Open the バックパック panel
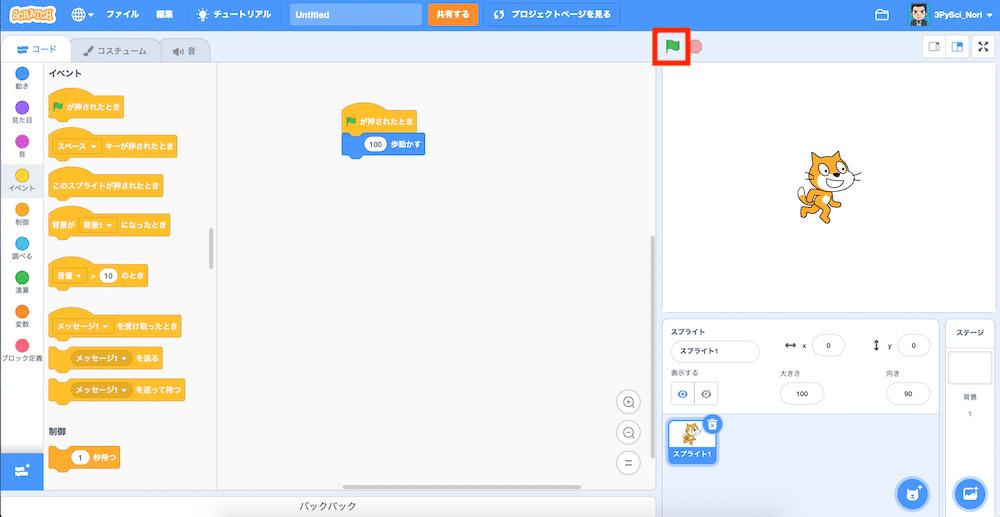This screenshot has width=1000, height=517. (x=328, y=506)
